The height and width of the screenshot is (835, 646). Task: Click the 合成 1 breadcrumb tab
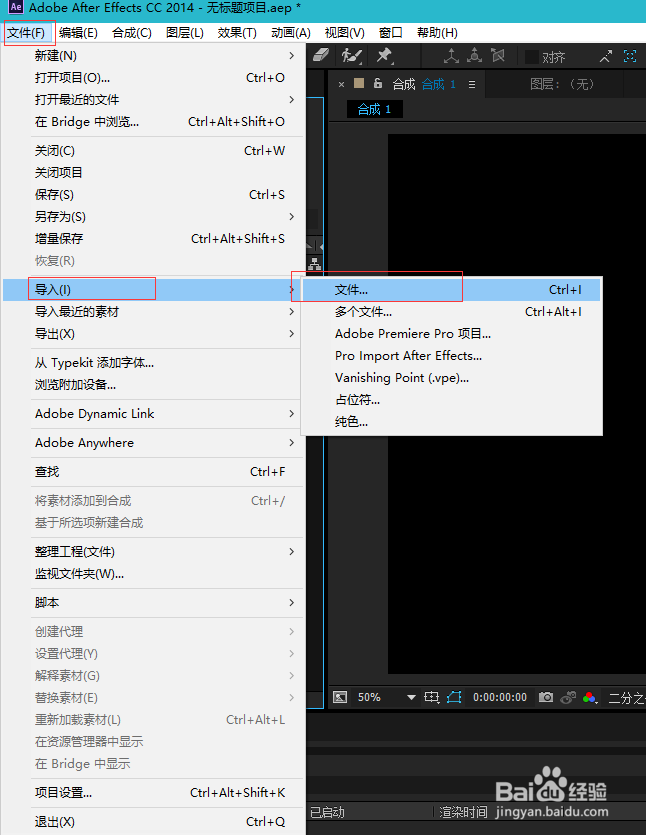[374, 109]
